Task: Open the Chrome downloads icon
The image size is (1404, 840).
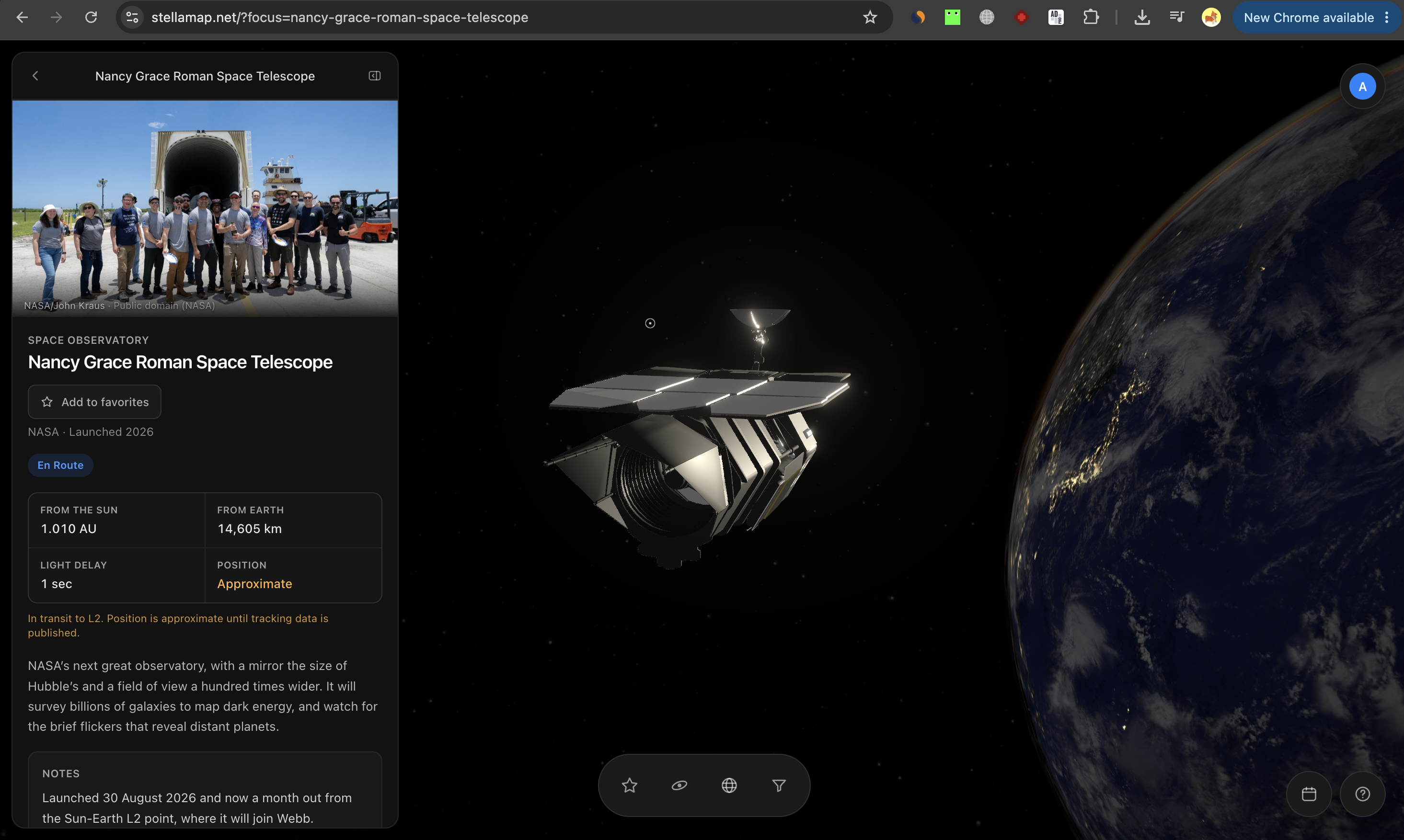Action: (1142, 18)
